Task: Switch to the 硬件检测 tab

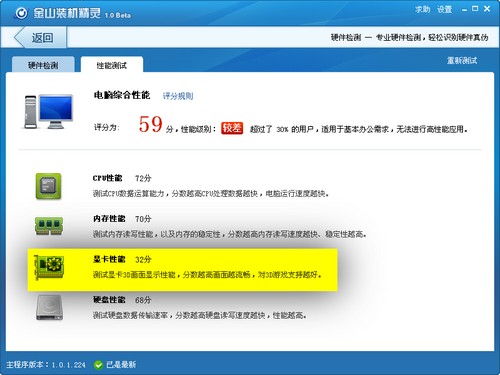Action: (x=43, y=65)
